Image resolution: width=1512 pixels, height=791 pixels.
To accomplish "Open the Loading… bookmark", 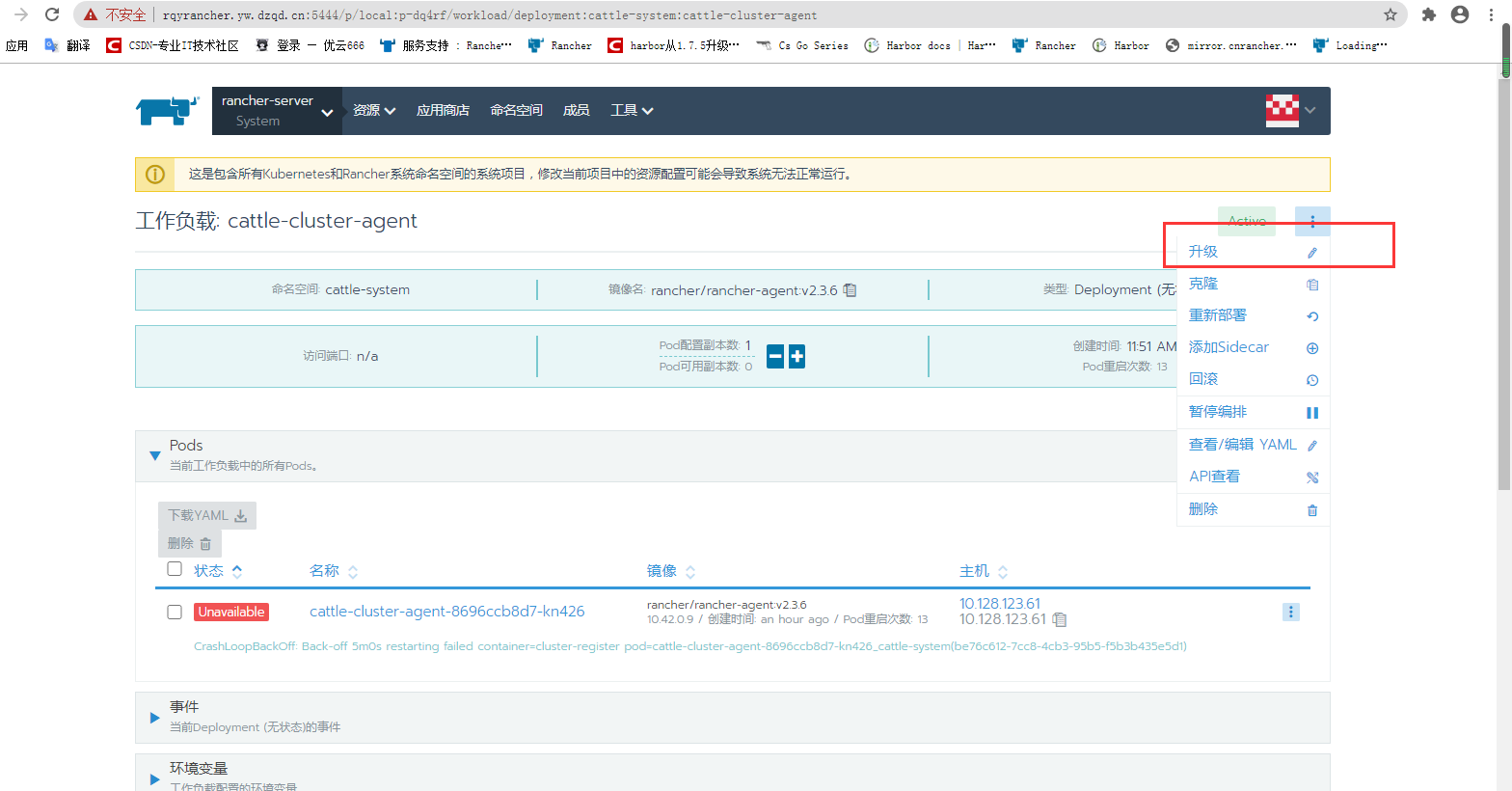I will [x=1350, y=45].
